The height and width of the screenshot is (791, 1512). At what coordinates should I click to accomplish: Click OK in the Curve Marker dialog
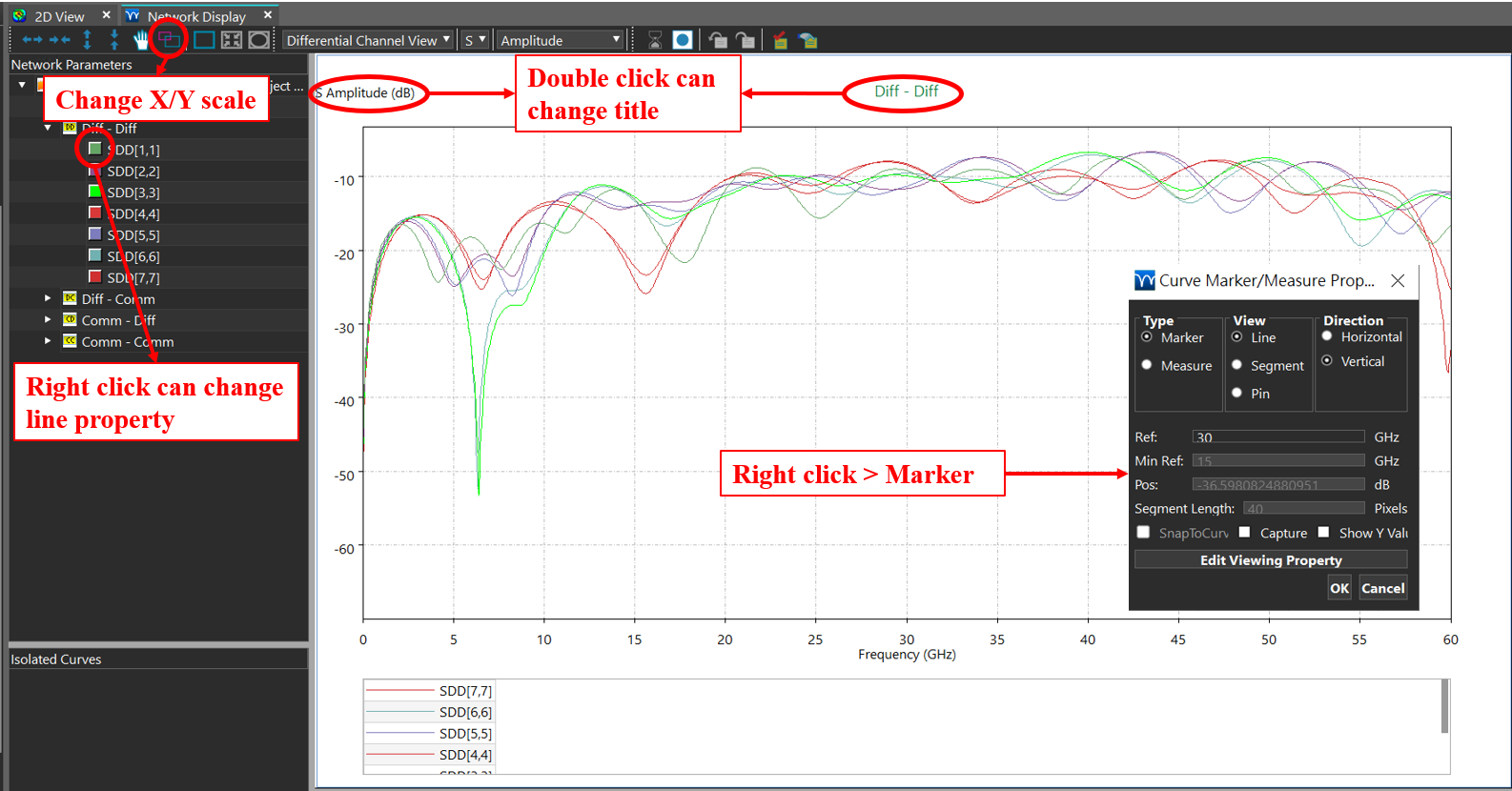[1339, 588]
